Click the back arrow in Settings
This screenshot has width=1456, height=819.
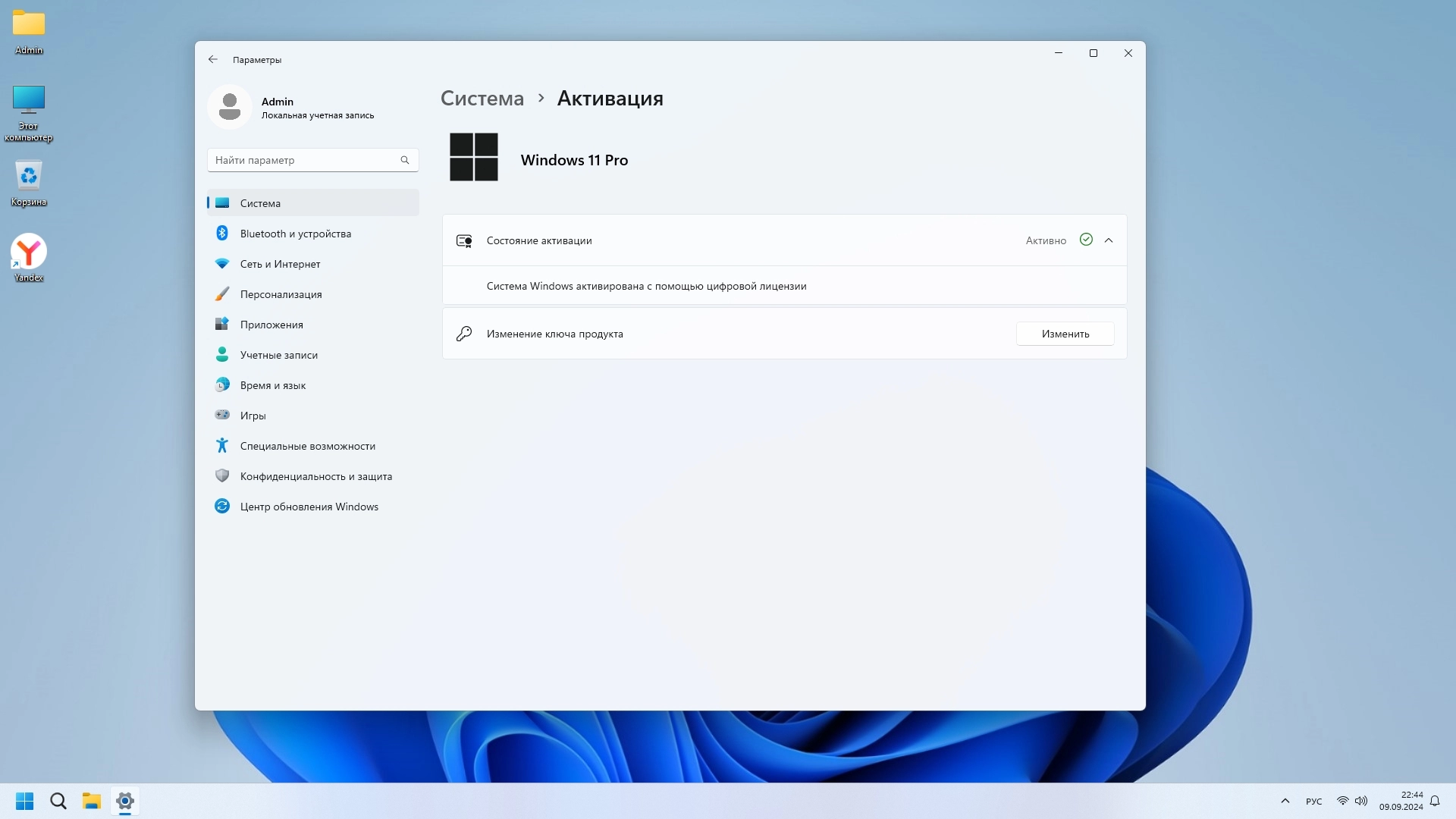point(213,59)
